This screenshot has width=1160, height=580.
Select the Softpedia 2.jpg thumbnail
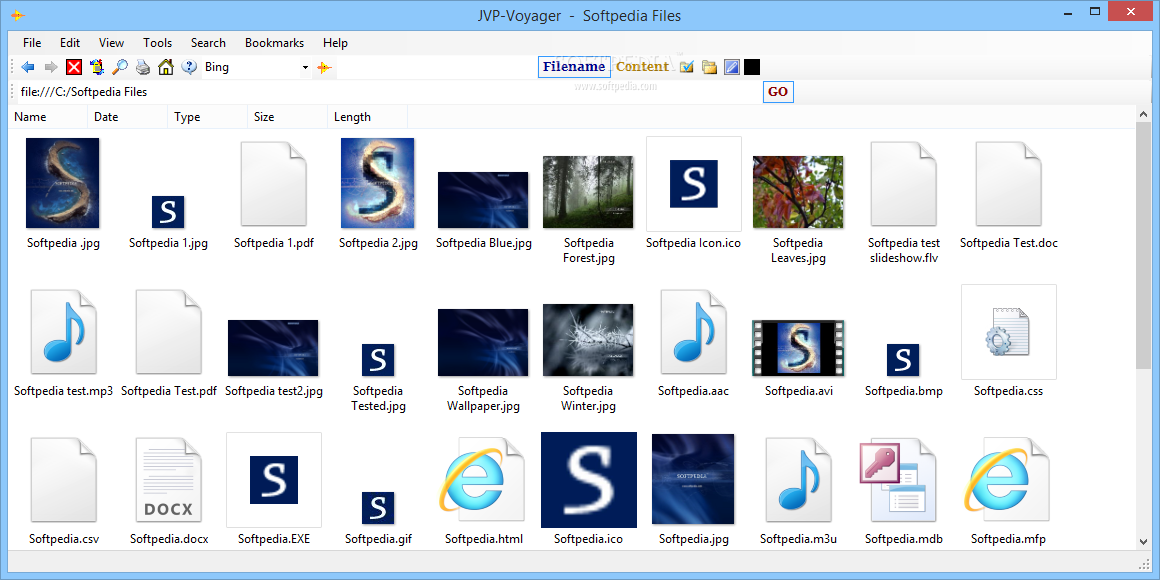point(377,183)
